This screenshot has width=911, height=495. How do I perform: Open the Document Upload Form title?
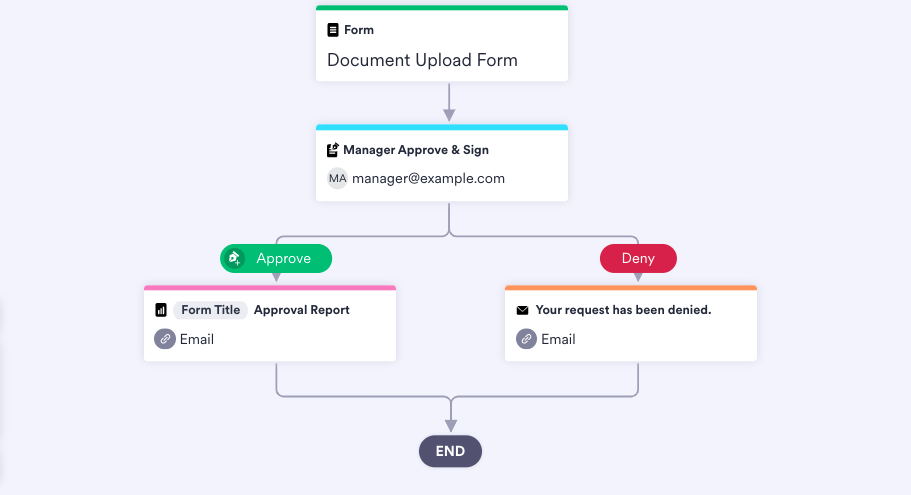[422, 60]
